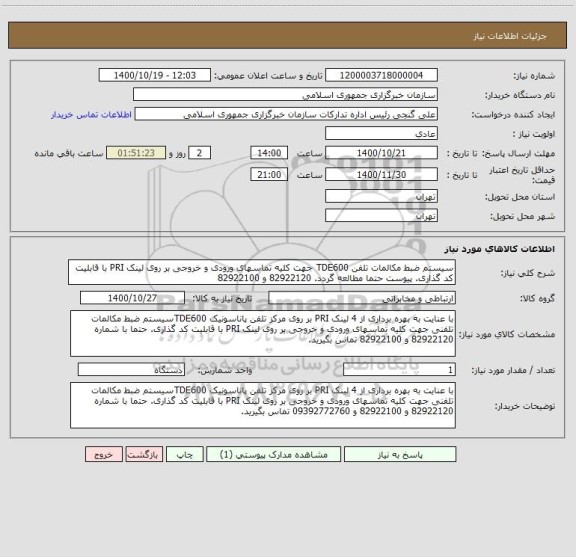Click the 'چاپ' print button
Image resolution: width=576 pixels, height=557 pixels.
click(184, 454)
